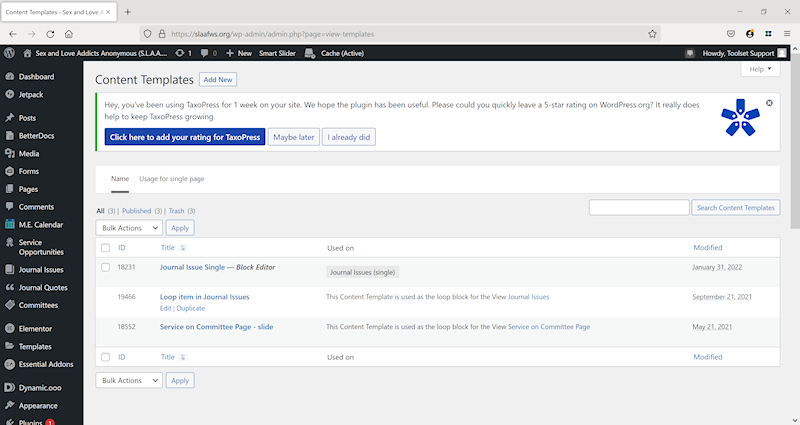The image size is (800, 425).
Task: Filter list by Published
Action: [x=136, y=211]
